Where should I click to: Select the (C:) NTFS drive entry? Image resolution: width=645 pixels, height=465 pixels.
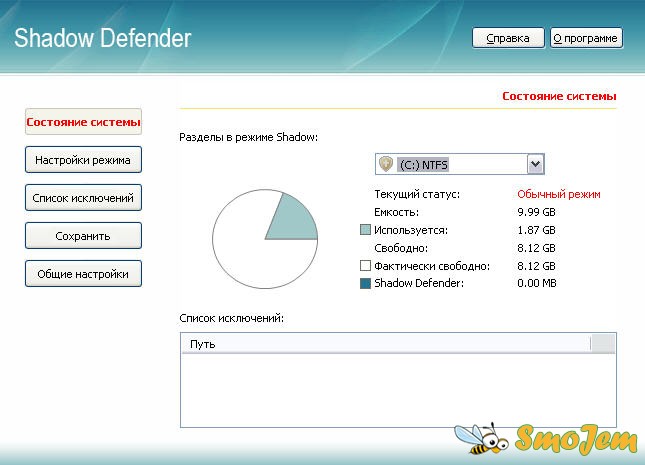(x=424, y=165)
